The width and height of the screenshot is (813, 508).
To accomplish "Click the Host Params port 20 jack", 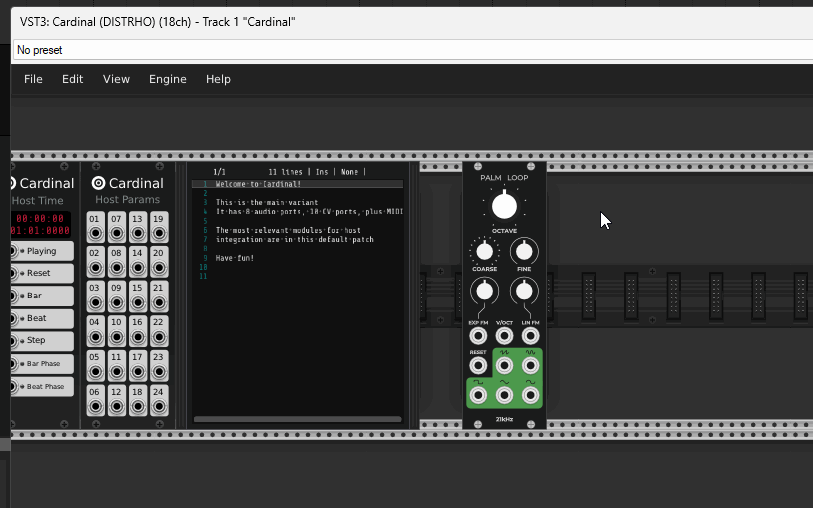I will pyautogui.click(x=159, y=268).
